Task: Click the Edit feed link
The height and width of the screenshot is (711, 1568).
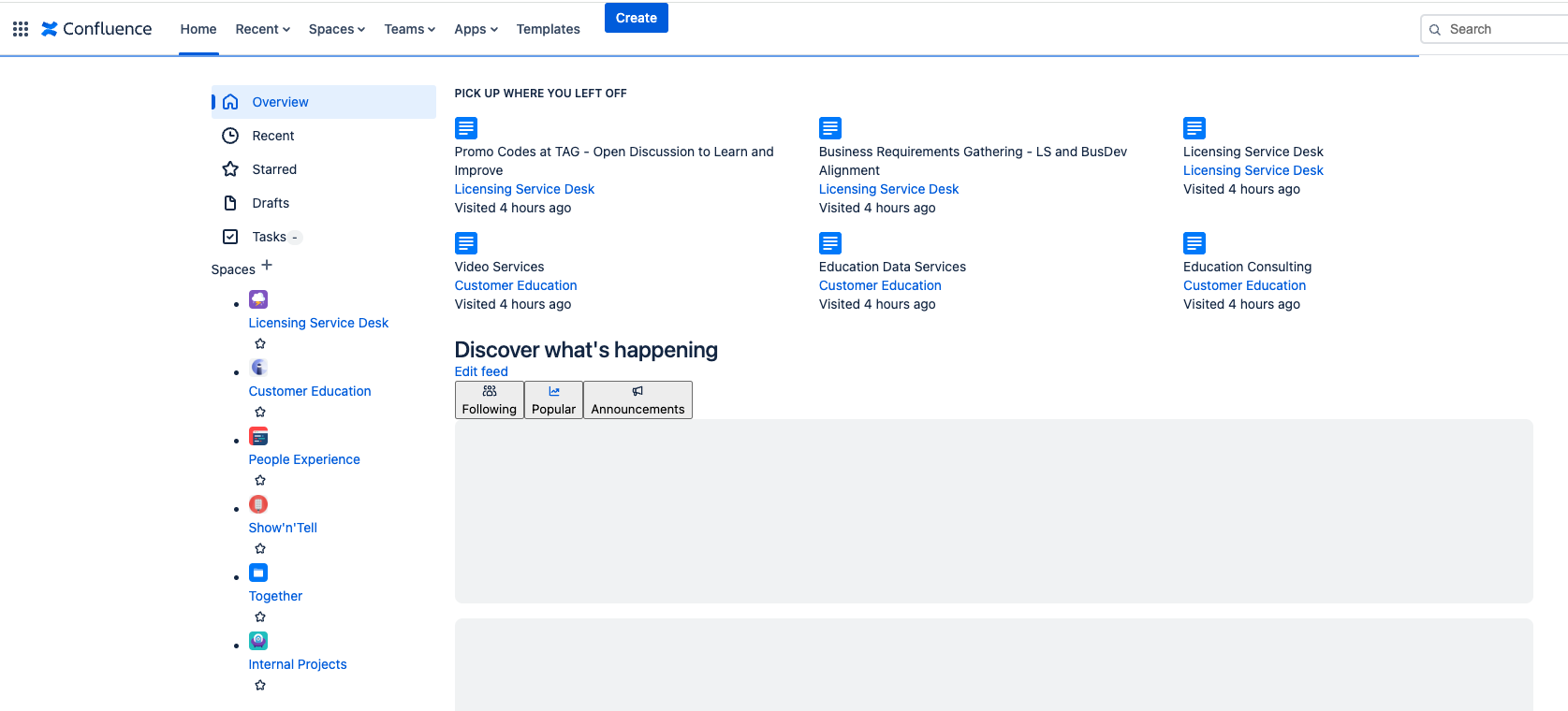Action: [481, 371]
